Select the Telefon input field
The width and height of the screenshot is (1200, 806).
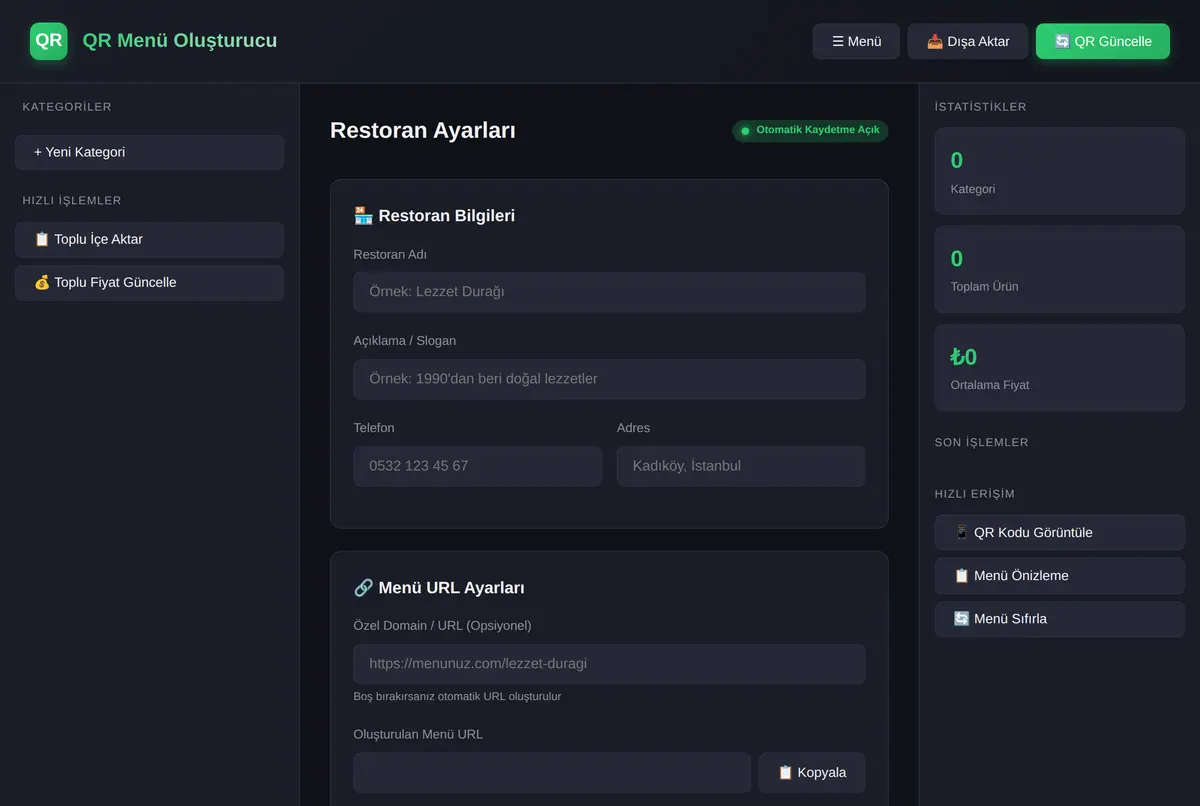(x=478, y=466)
